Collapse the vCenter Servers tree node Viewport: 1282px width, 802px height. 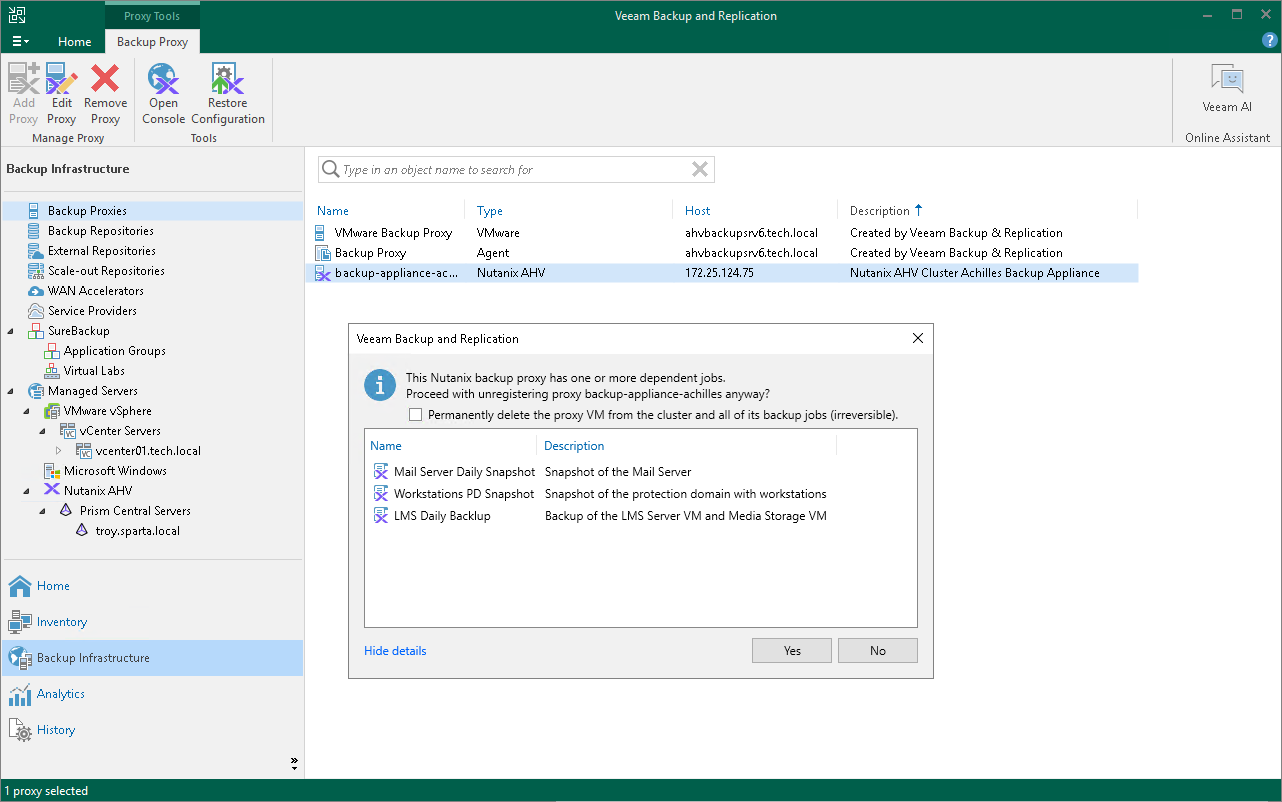pyautogui.click(x=43, y=431)
